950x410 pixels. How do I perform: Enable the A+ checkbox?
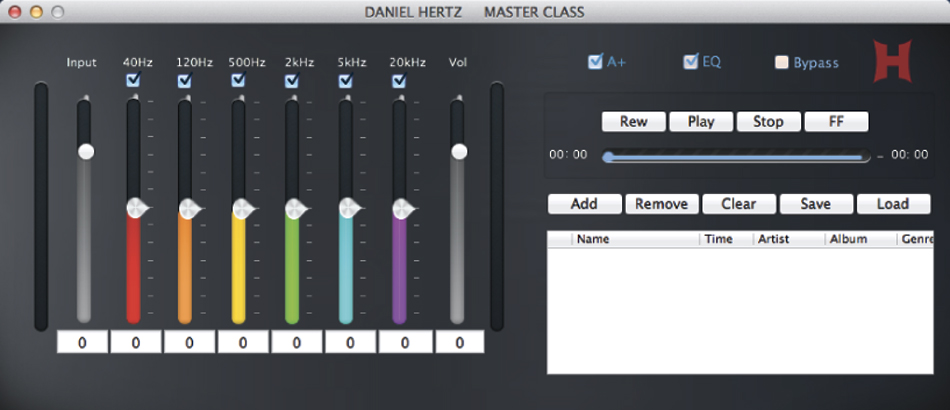click(x=595, y=62)
